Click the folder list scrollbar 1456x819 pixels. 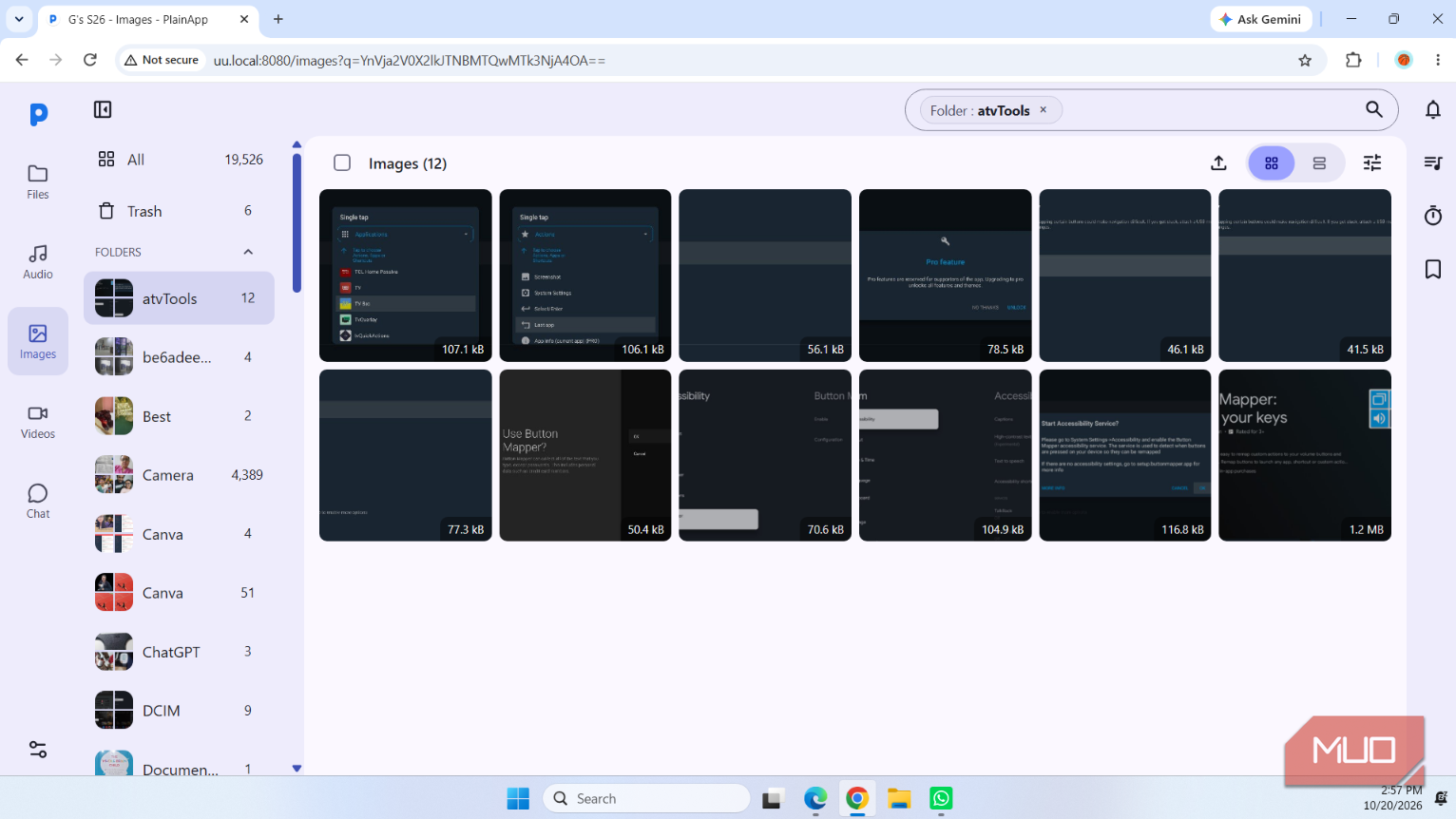click(x=297, y=223)
